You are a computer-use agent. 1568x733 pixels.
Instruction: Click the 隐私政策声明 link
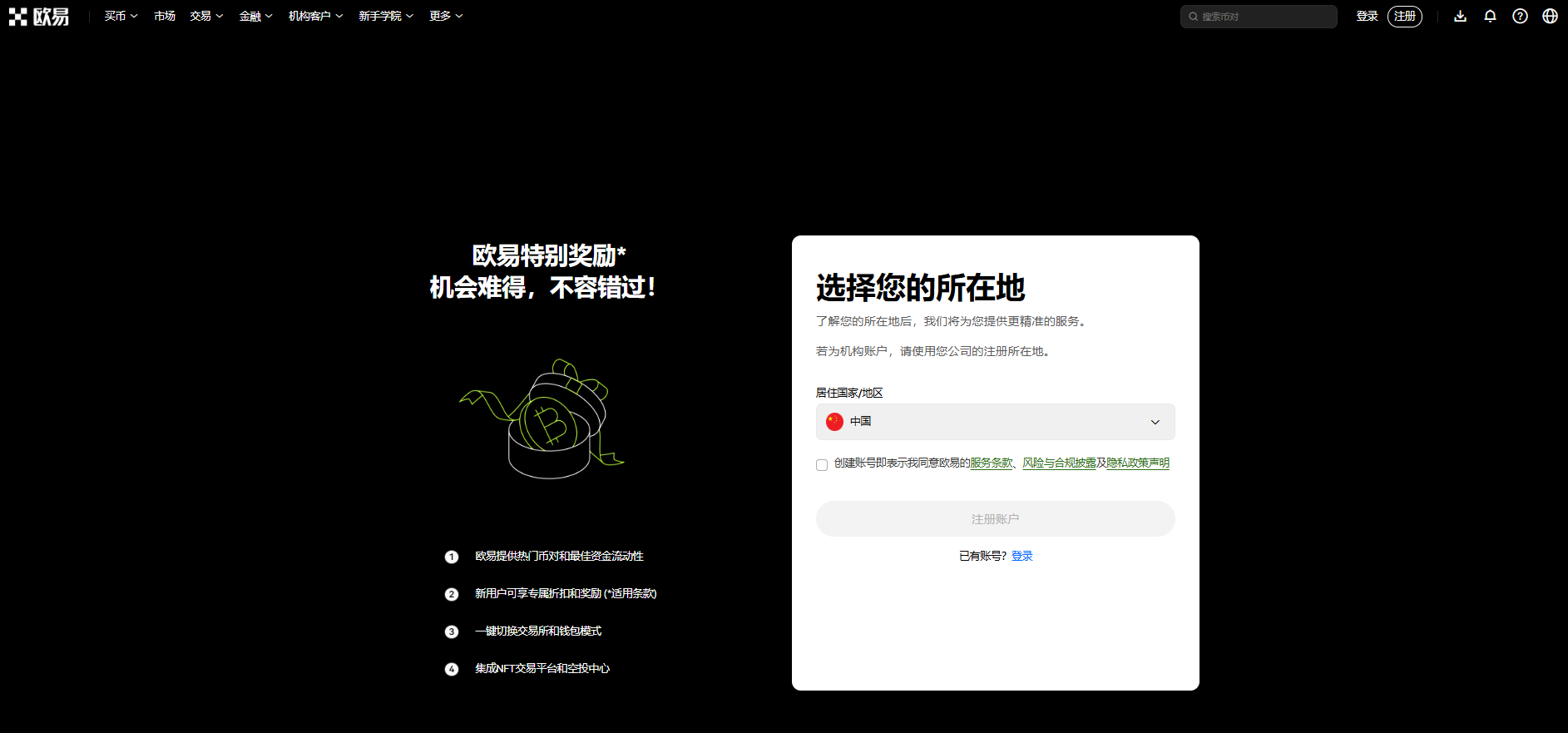coord(1137,463)
